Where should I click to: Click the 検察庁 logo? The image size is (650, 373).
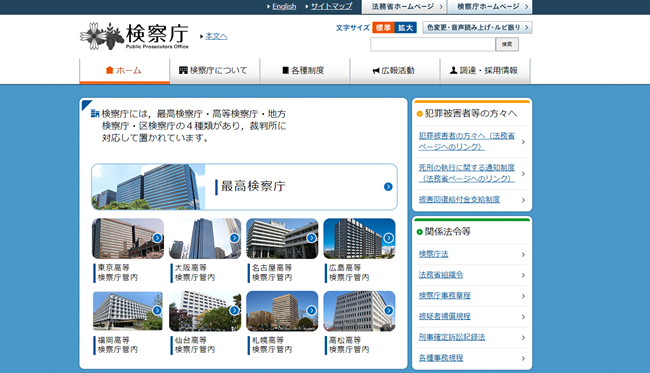[x=134, y=36]
